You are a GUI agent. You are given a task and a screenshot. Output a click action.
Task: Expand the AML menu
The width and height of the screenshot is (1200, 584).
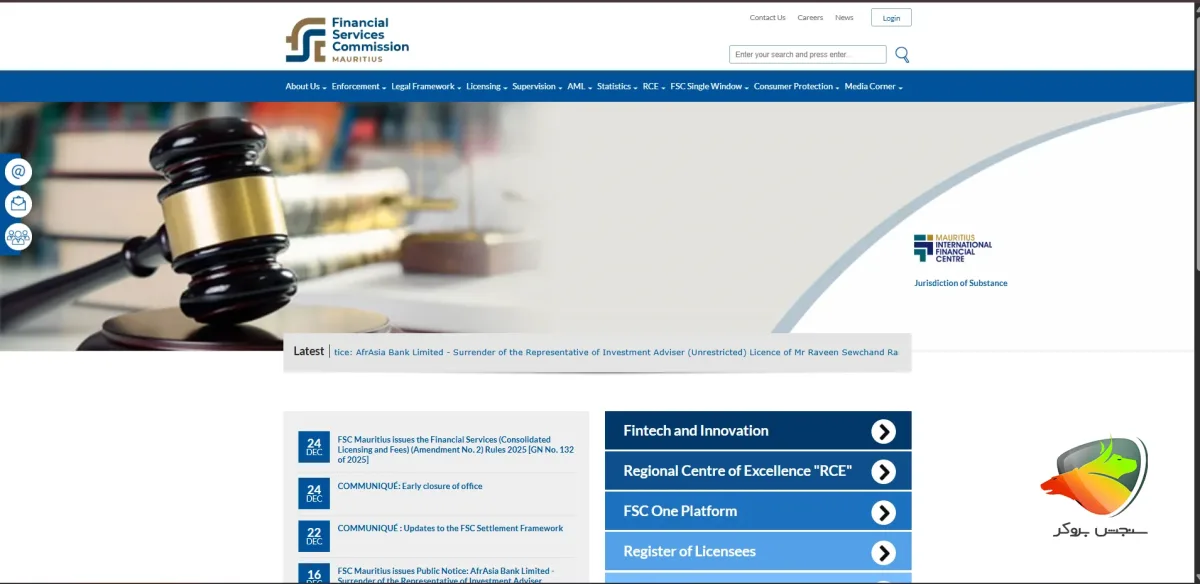pyautogui.click(x=580, y=87)
